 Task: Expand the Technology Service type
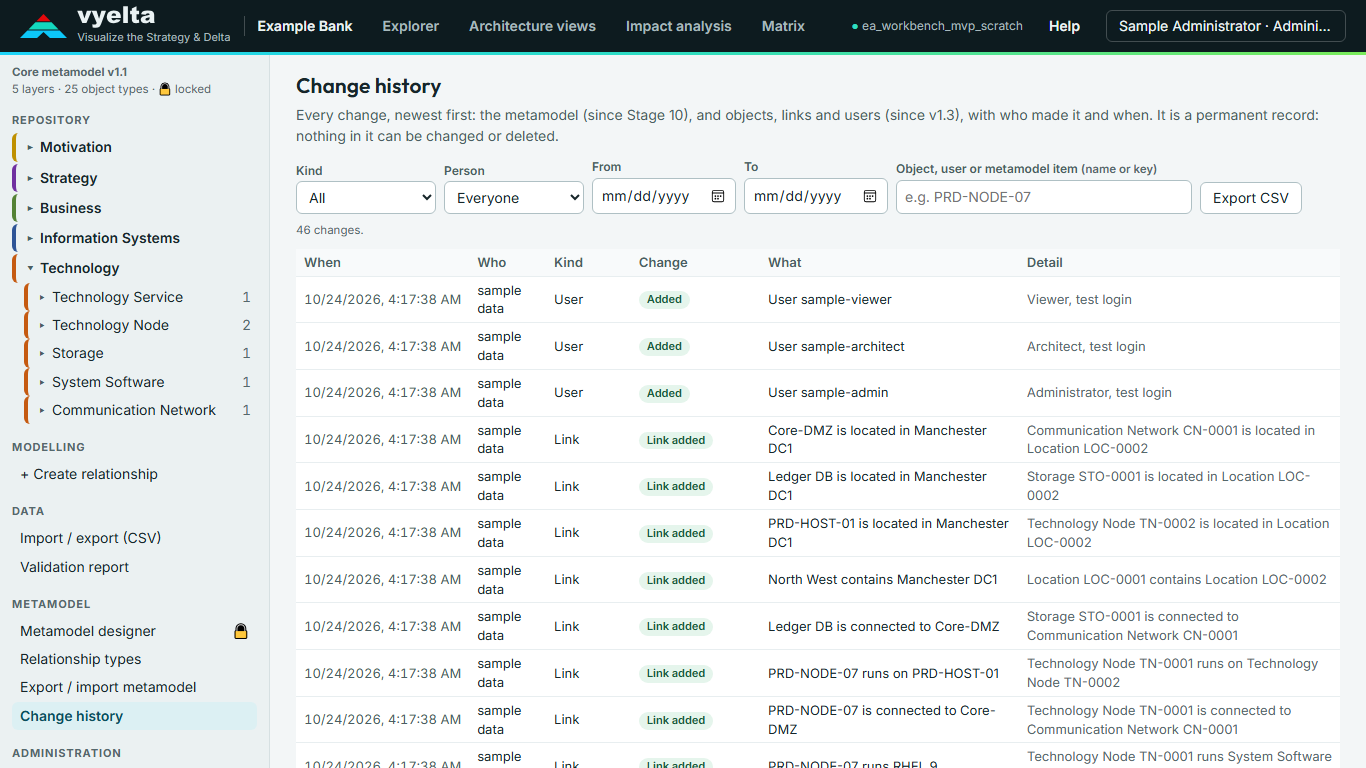point(42,297)
